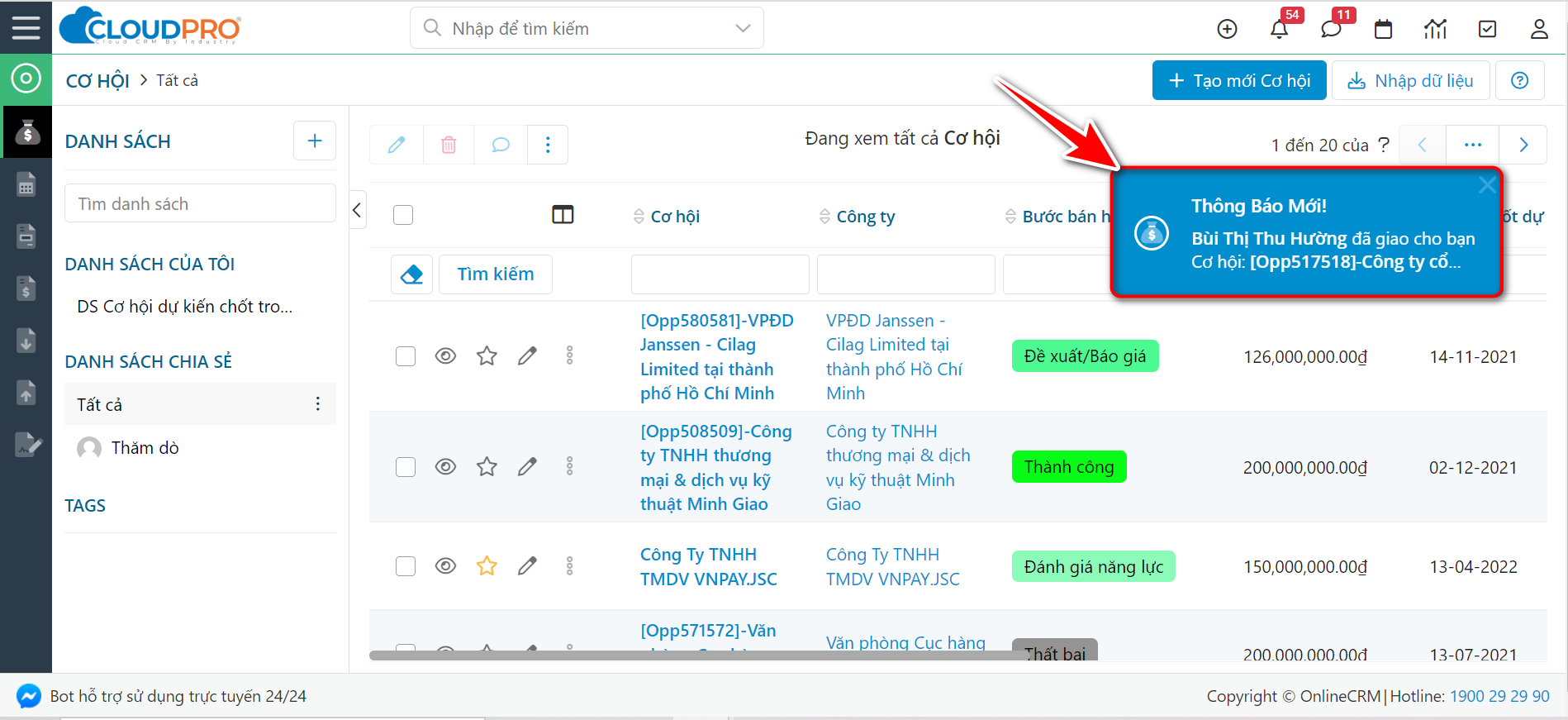Check the Opp580581 row checkbox

(406, 356)
